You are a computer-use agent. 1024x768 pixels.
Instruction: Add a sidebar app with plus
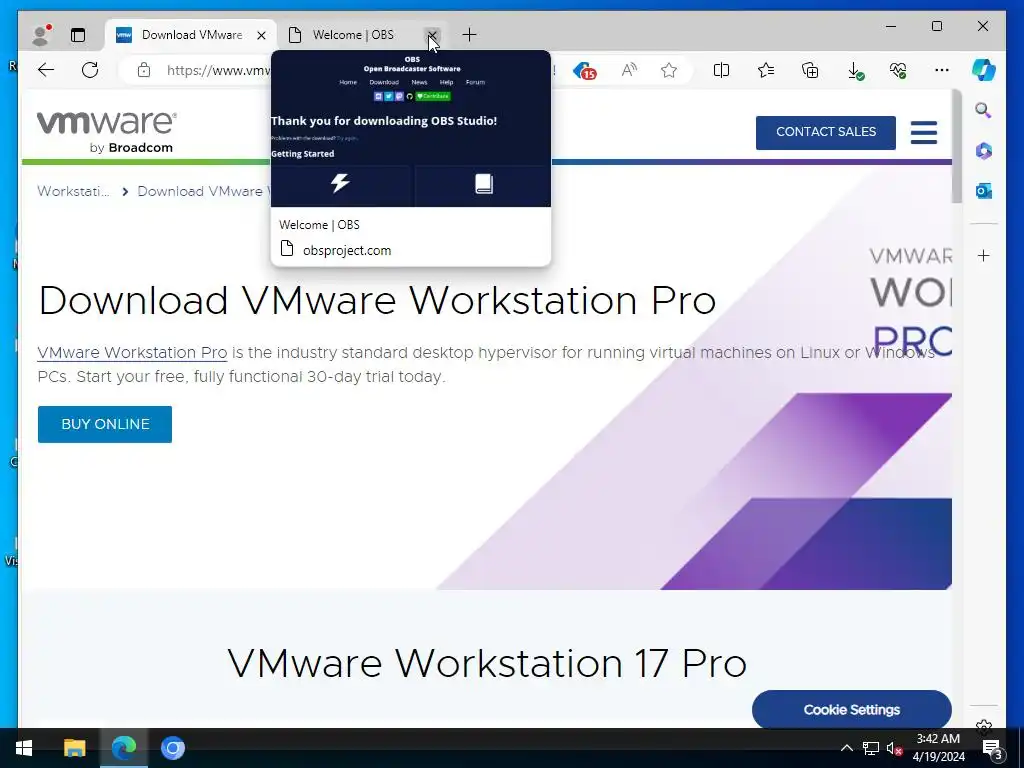[984, 255]
